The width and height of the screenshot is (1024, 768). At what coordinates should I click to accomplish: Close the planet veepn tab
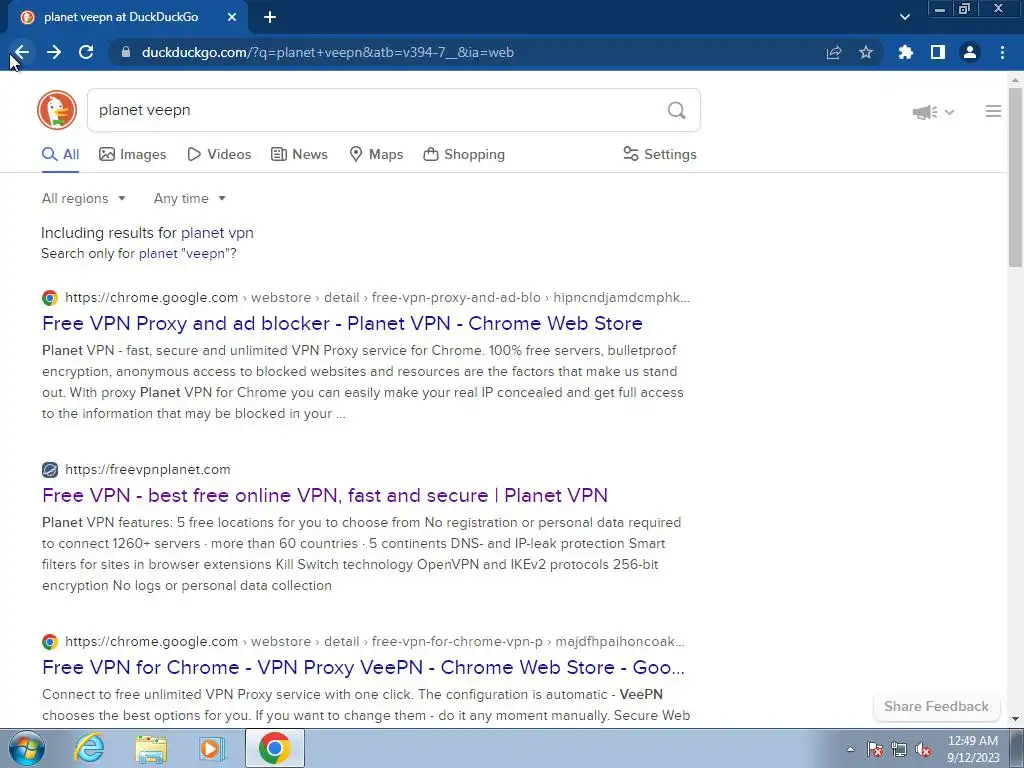click(232, 18)
